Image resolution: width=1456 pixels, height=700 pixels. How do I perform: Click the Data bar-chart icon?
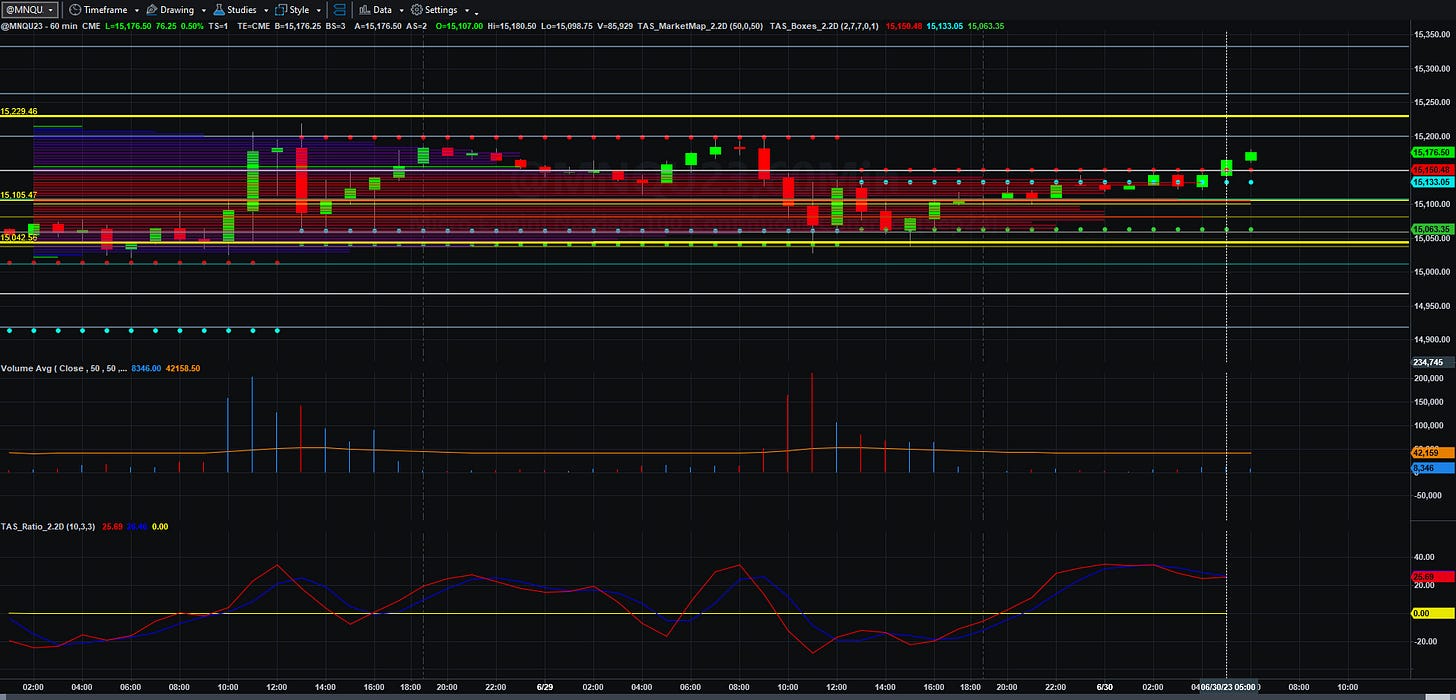(x=364, y=10)
